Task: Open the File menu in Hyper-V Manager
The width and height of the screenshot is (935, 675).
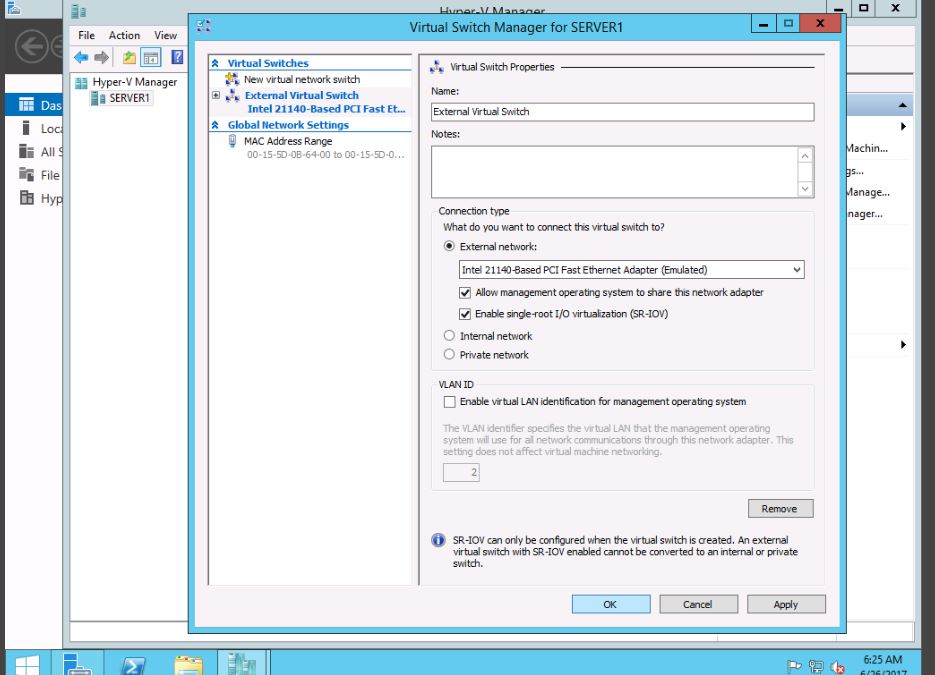Action: [86, 35]
